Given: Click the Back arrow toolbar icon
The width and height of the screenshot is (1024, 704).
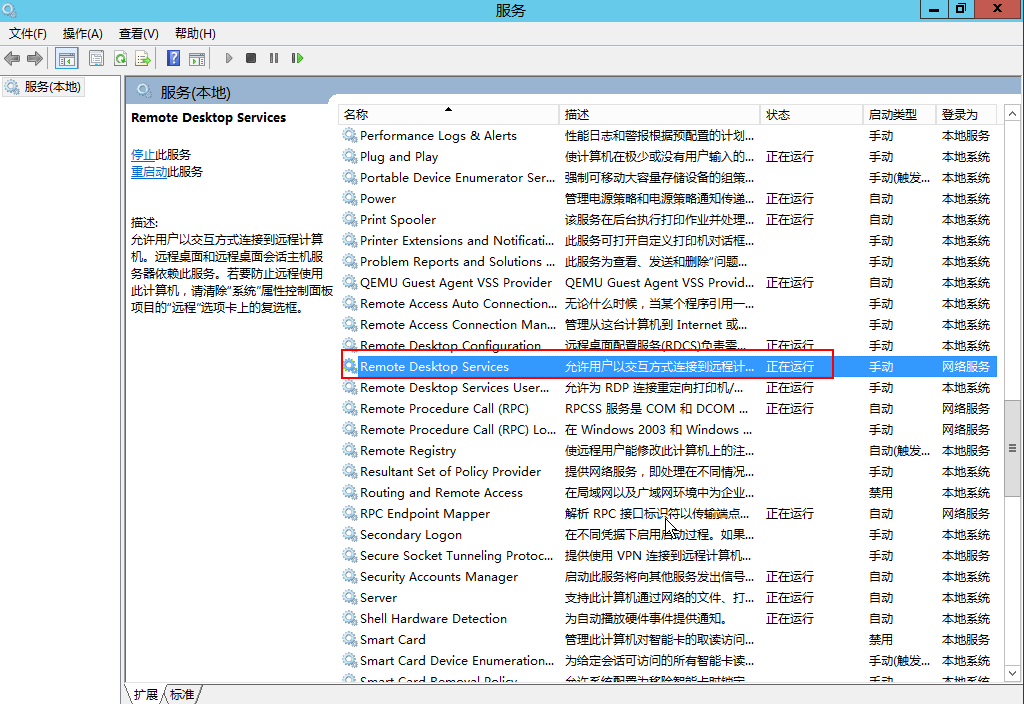Looking at the screenshot, I should (x=12, y=59).
